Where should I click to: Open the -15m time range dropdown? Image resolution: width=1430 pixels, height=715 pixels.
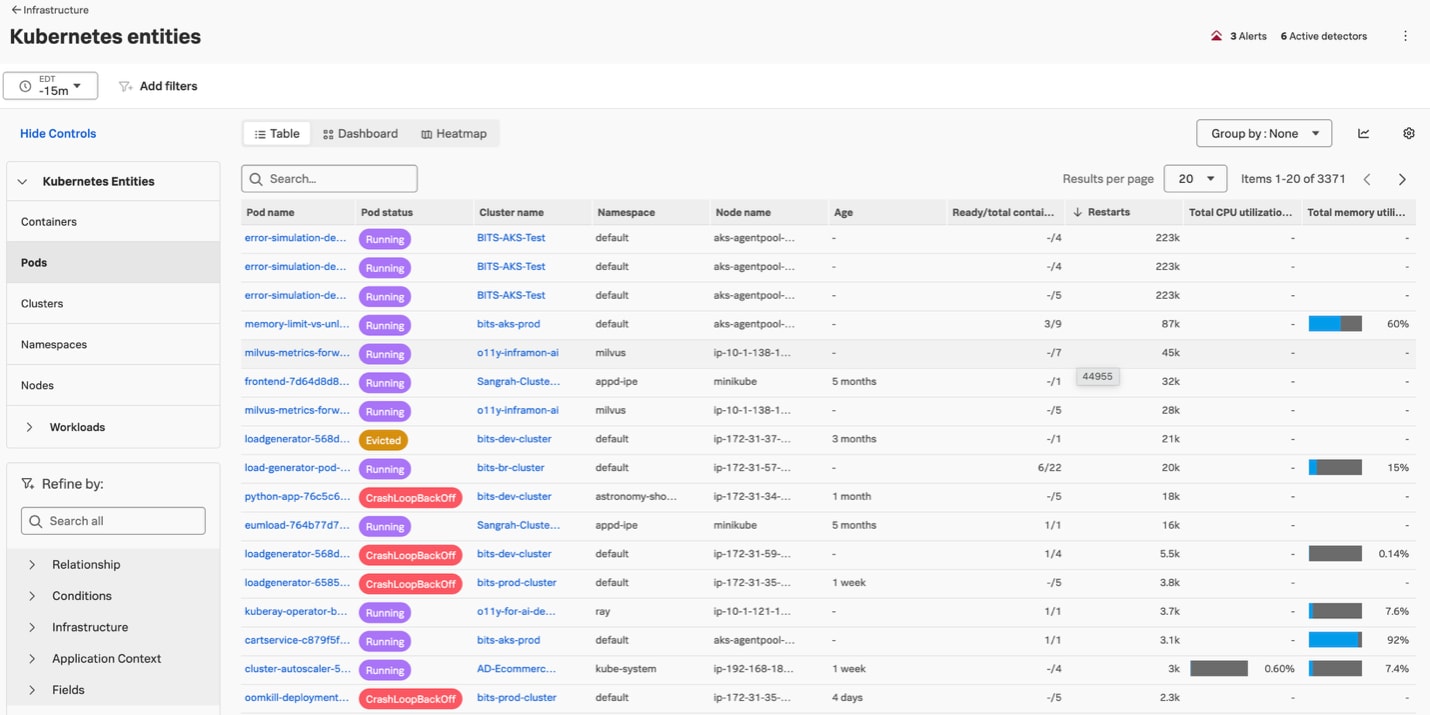tap(51, 86)
